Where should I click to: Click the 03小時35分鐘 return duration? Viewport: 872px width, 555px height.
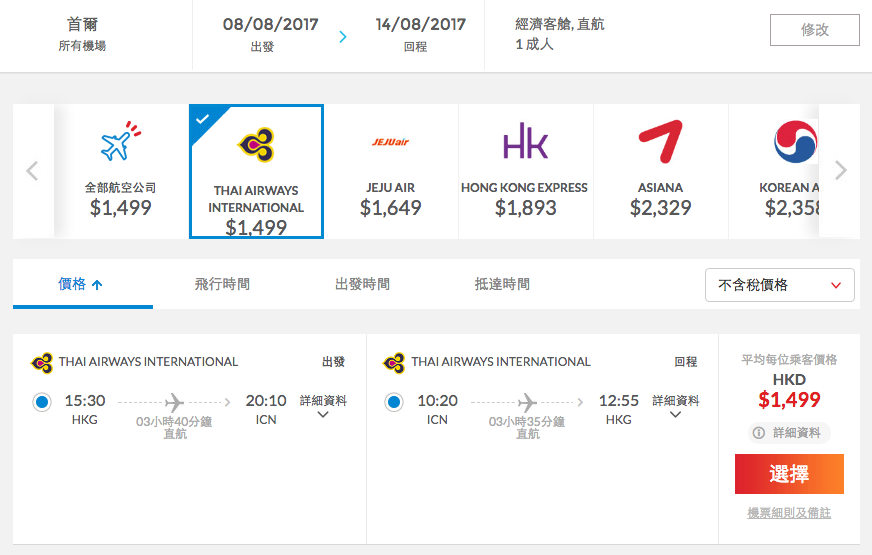click(527, 422)
